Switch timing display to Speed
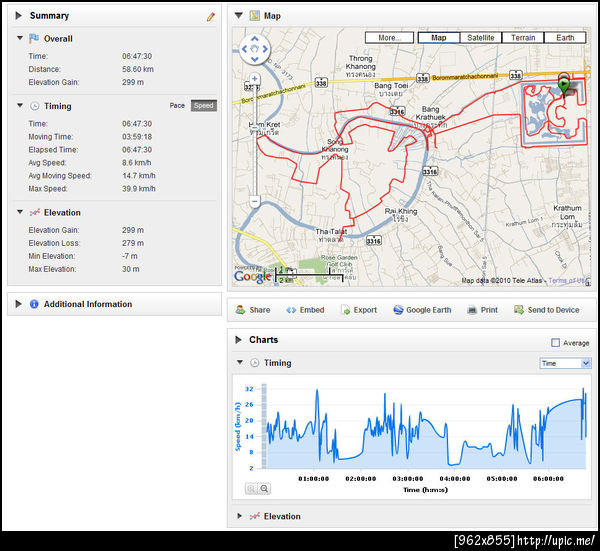The image size is (600, 551). tap(204, 106)
